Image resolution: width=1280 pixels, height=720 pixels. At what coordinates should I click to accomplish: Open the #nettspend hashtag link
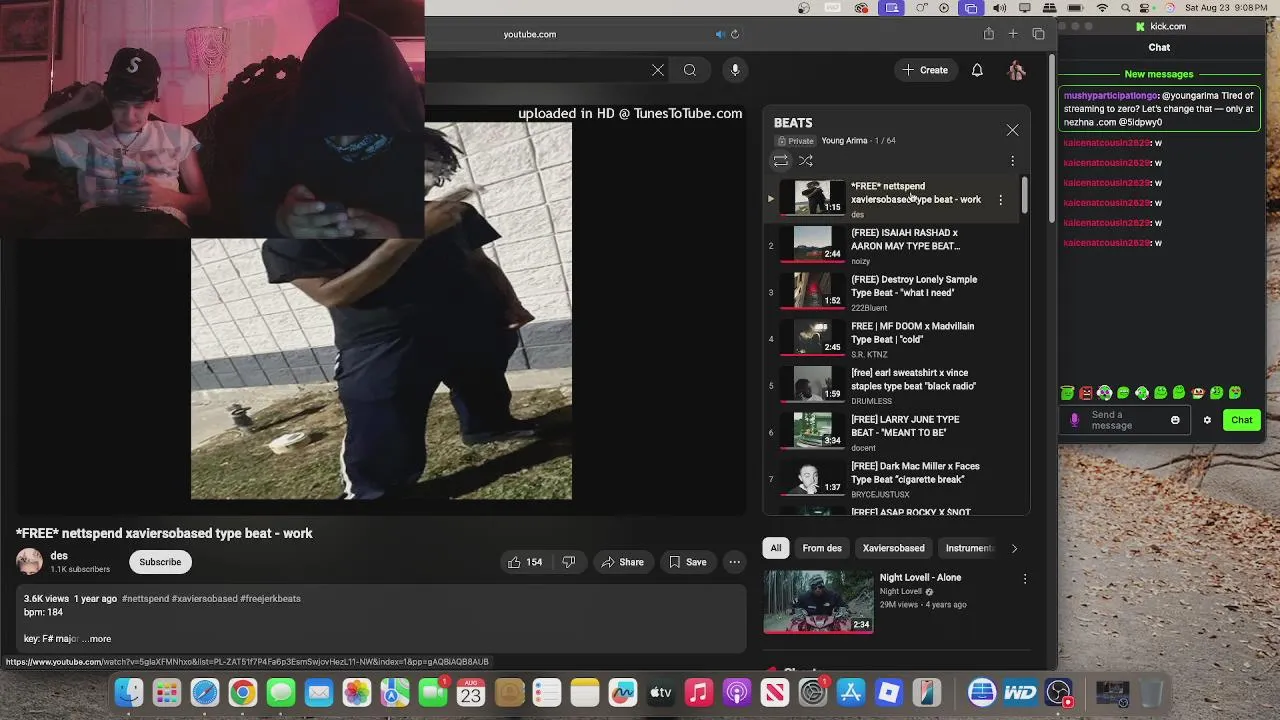click(x=145, y=598)
